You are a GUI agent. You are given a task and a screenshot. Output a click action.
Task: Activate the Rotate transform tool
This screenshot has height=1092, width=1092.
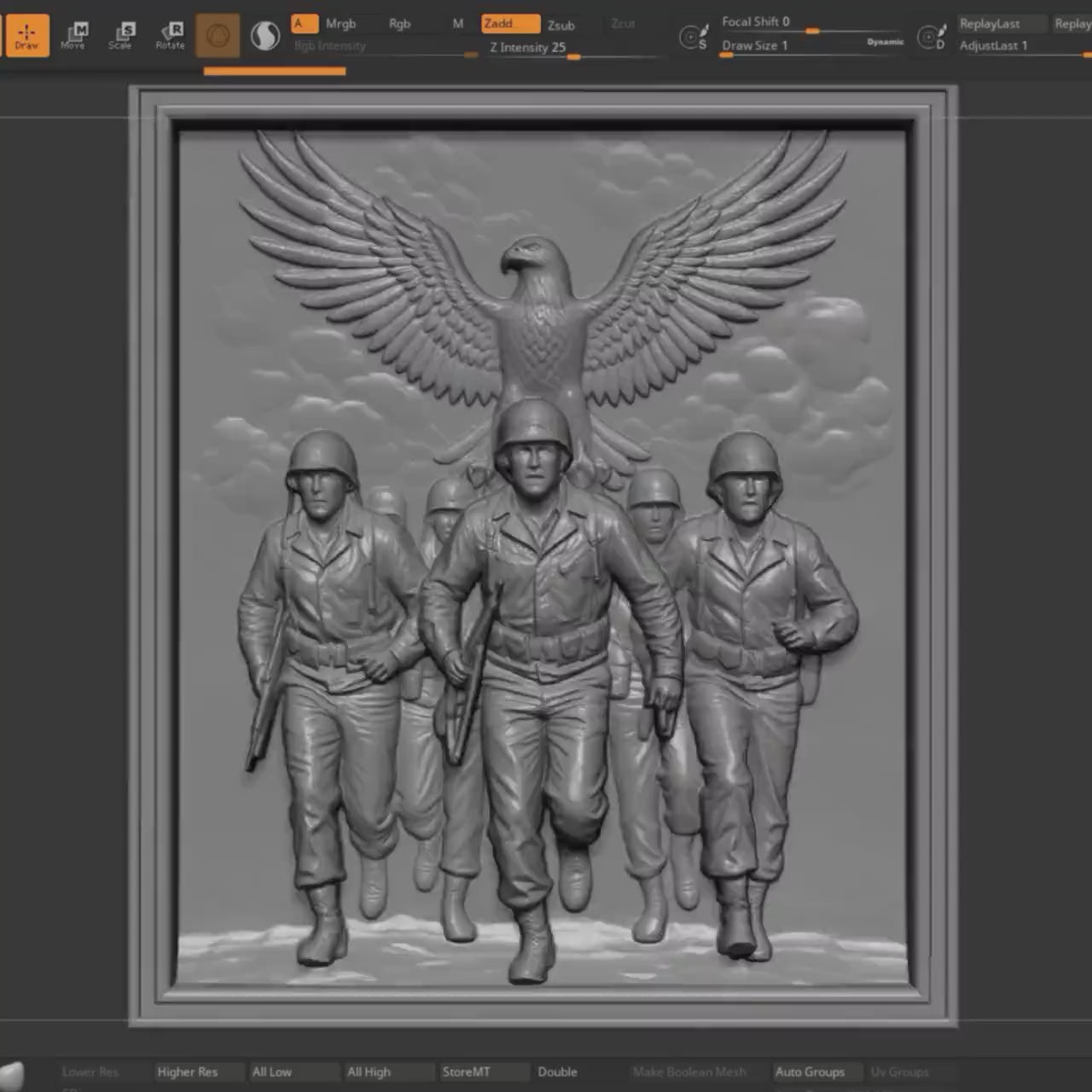[x=170, y=35]
